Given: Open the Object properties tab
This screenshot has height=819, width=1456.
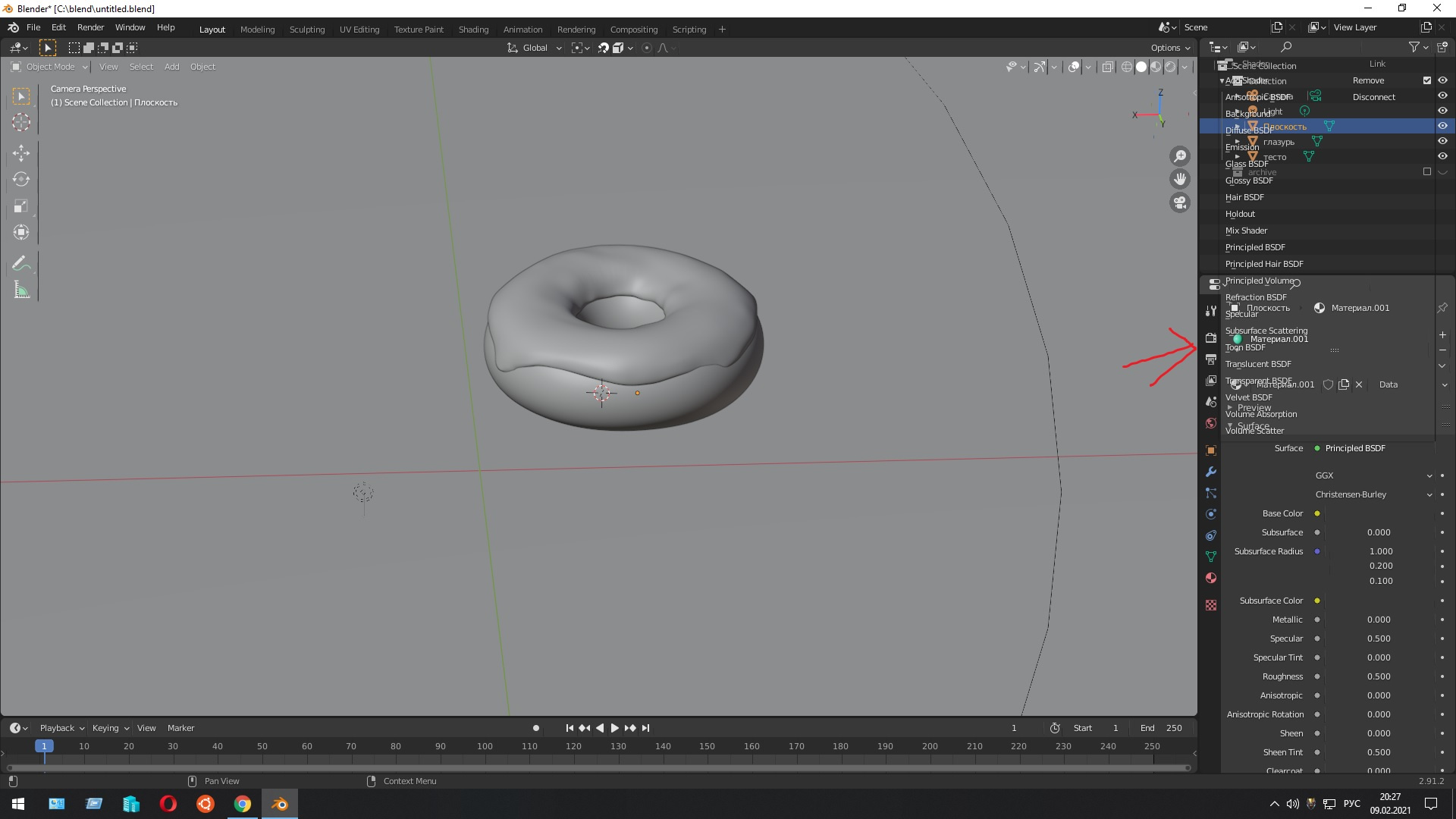Looking at the screenshot, I should click(1211, 450).
